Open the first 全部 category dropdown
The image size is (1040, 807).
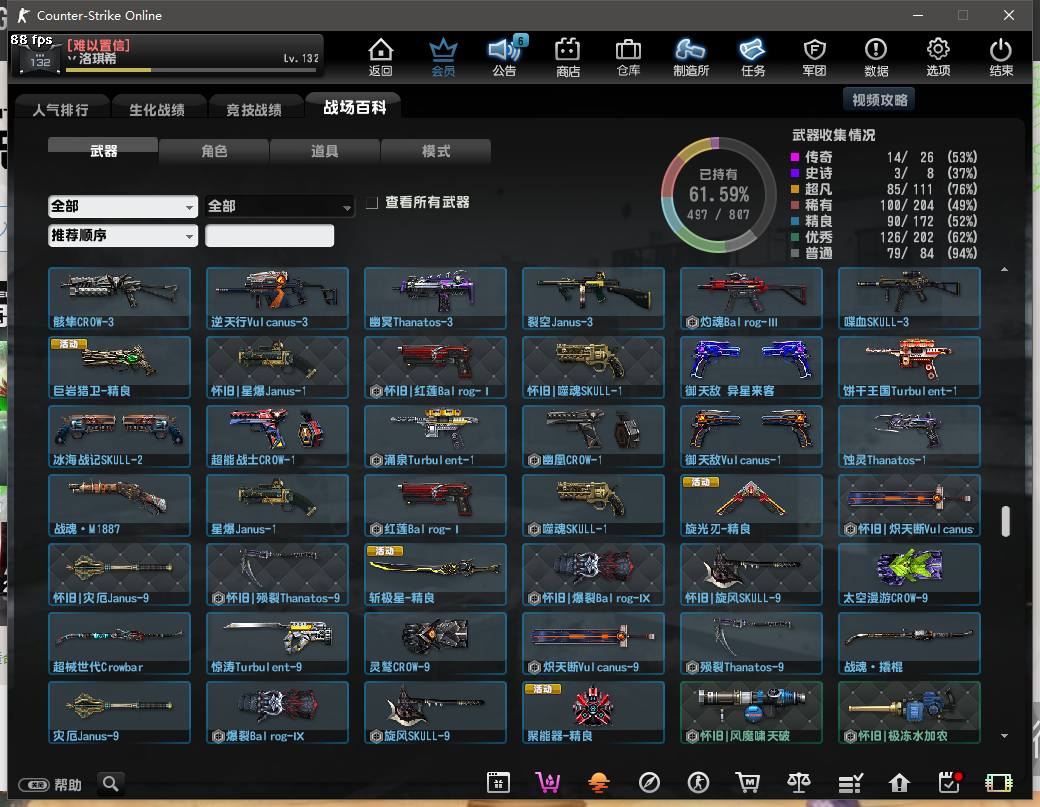(123, 206)
